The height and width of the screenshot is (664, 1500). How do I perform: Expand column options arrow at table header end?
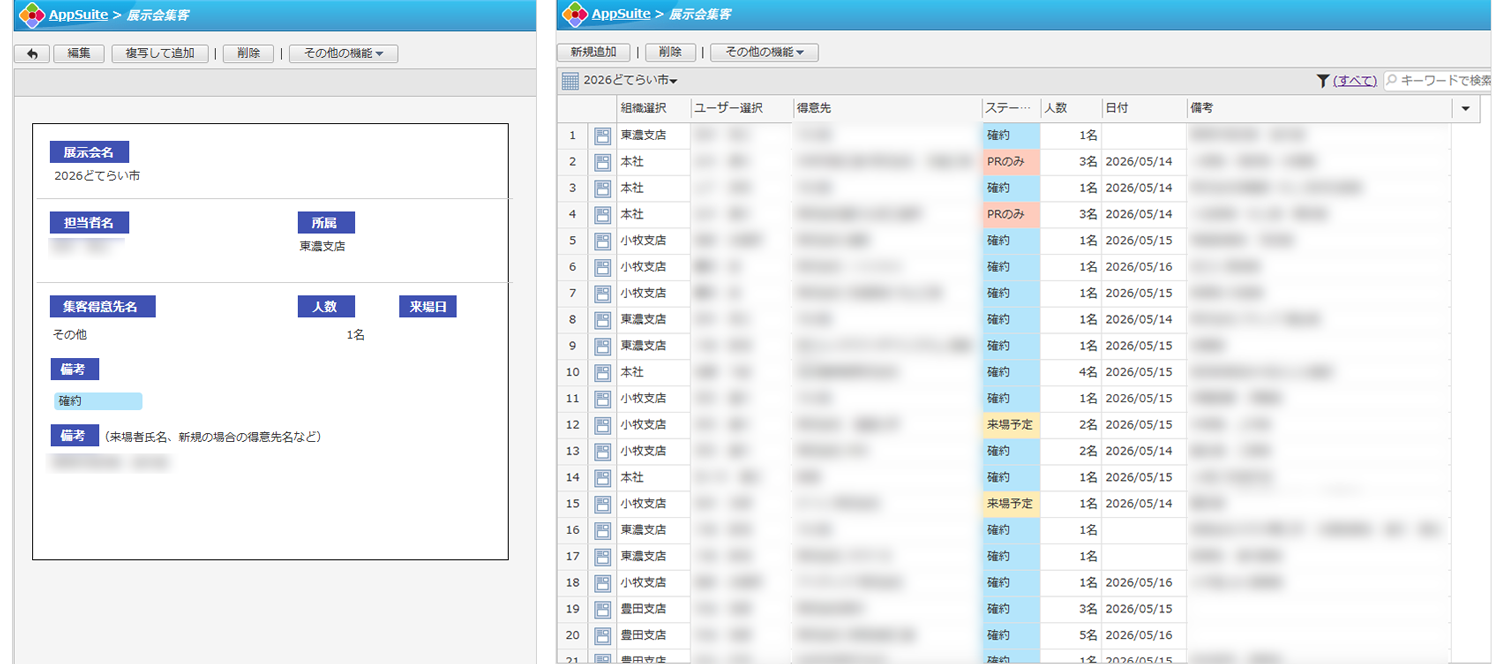(x=1466, y=108)
